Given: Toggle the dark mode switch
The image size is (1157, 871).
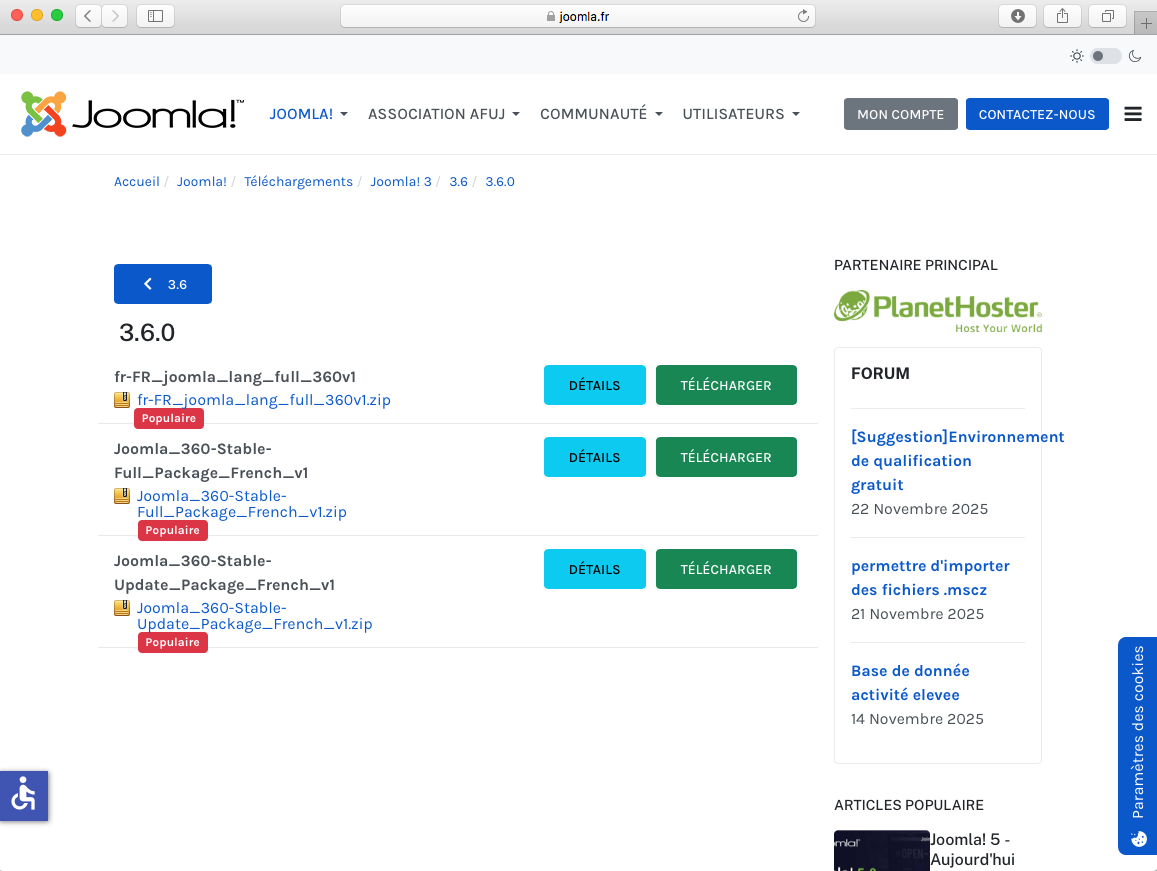Looking at the screenshot, I should tap(1105, 56).
